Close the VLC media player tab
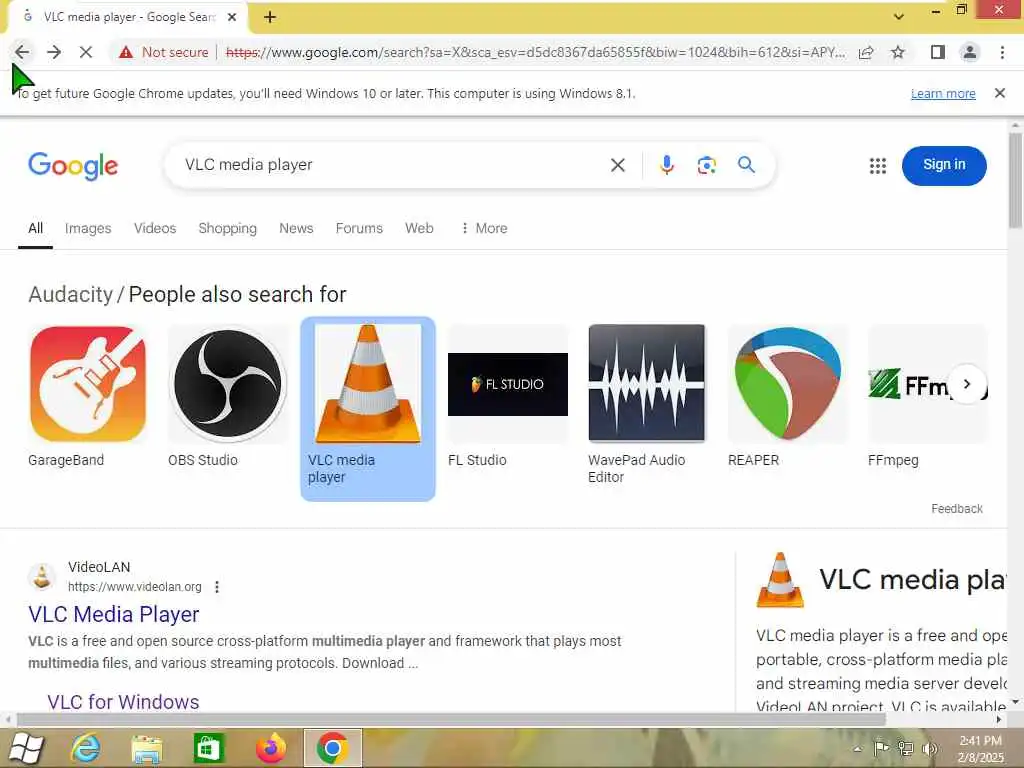The image size is (1024, 768). tap(232, 18)
